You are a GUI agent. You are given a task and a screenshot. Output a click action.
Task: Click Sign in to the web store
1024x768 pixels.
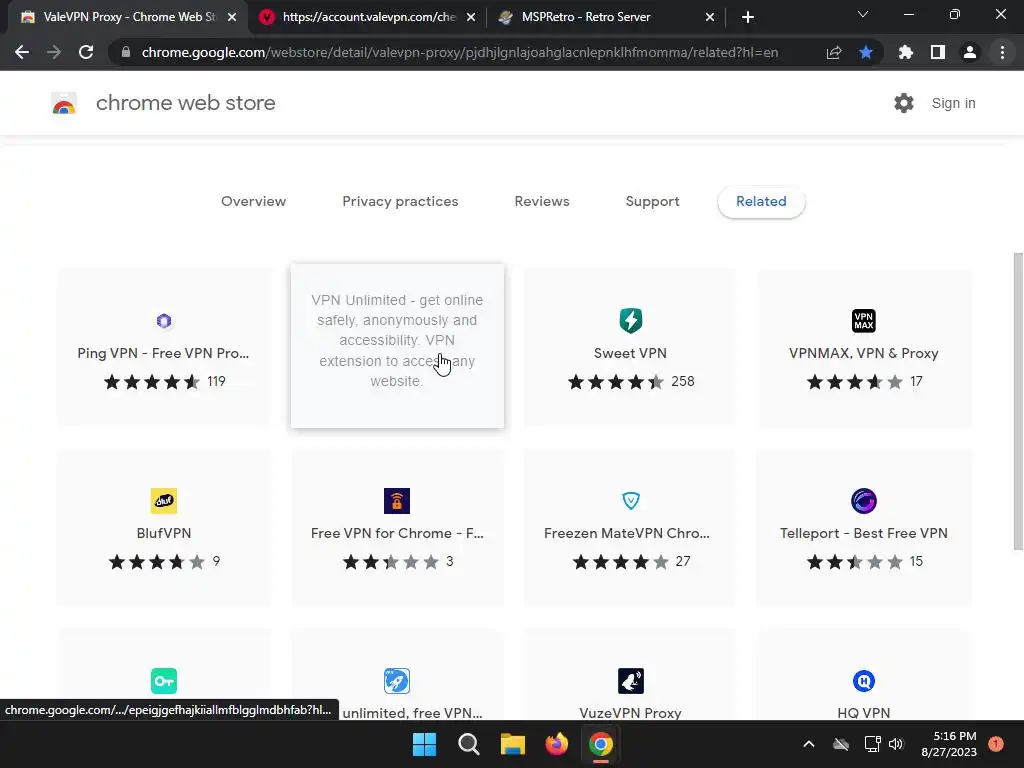click(953, 103)
